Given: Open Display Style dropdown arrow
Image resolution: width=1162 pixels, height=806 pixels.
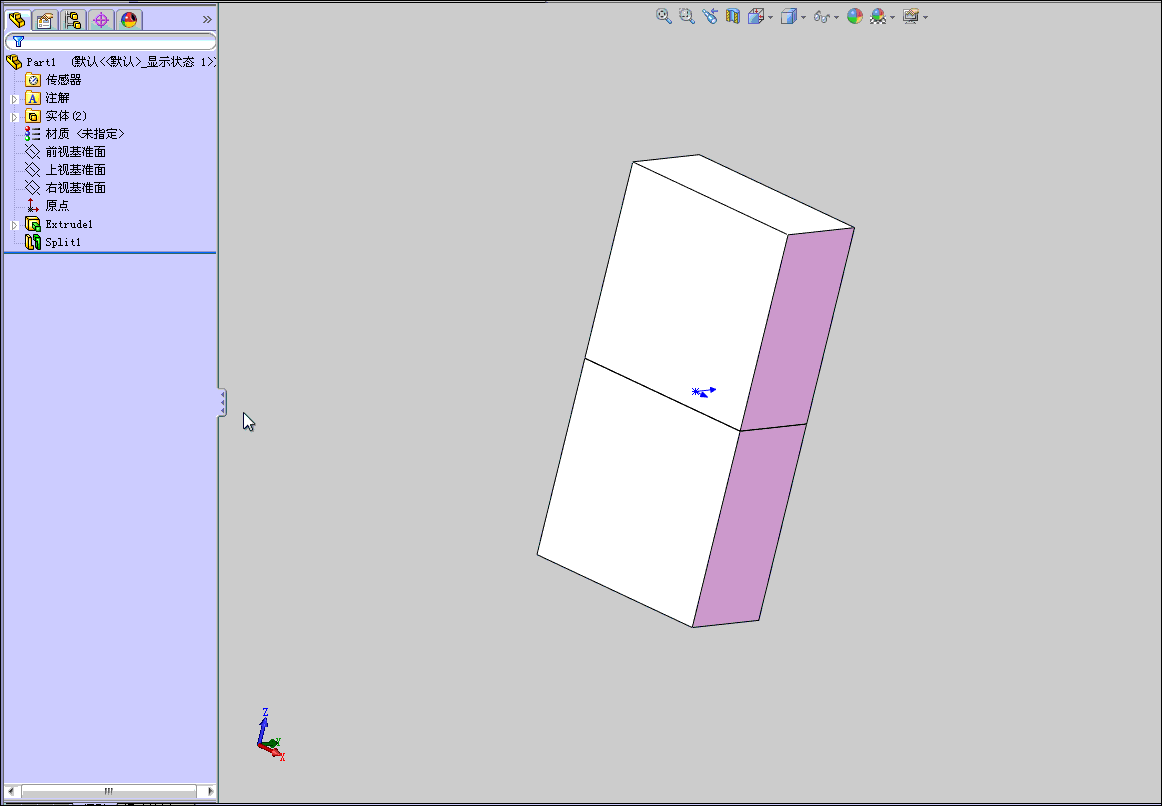Looking at the screenshot, I should coord(803,17).
